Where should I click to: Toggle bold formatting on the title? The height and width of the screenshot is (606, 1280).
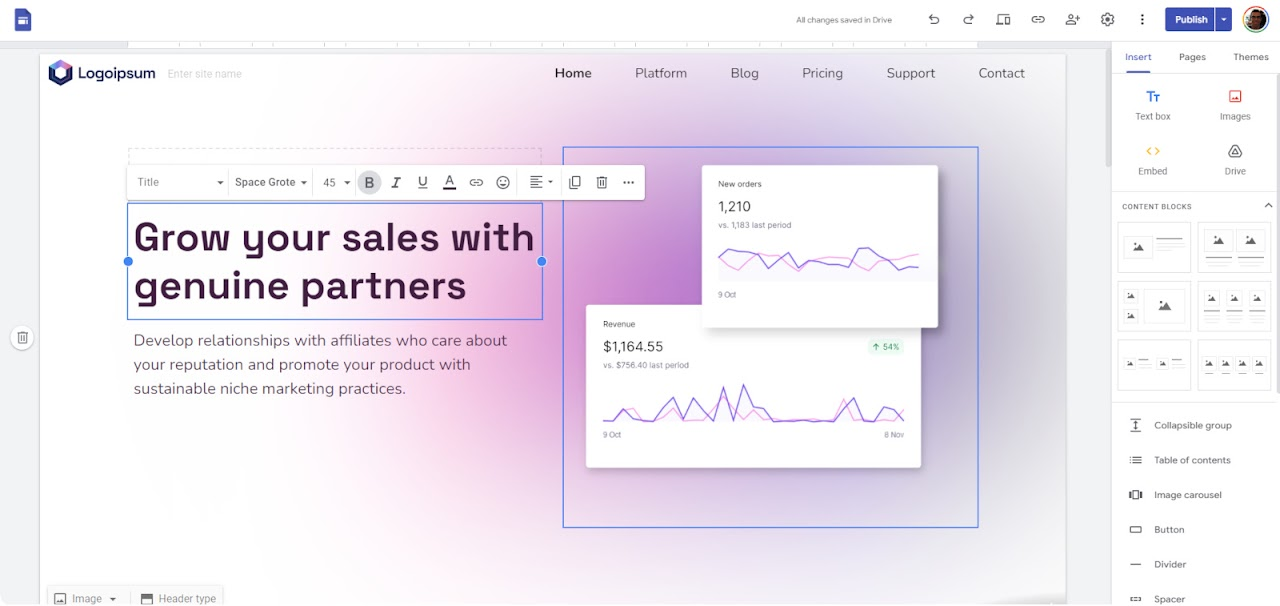tap(369, 182)
